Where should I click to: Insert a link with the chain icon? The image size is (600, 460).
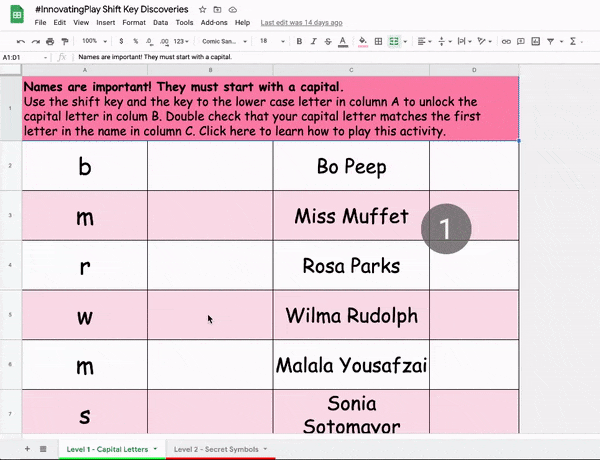coord(506,41)
